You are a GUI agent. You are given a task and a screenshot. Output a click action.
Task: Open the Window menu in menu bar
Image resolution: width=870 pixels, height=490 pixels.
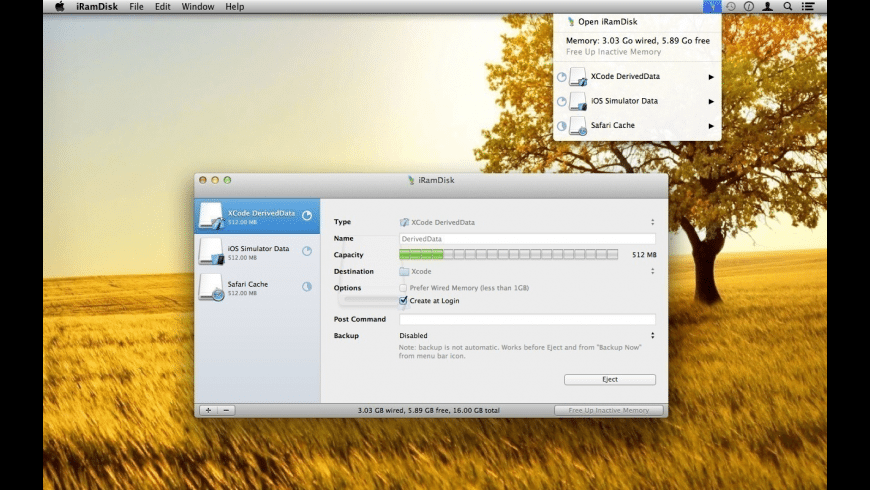197,7
